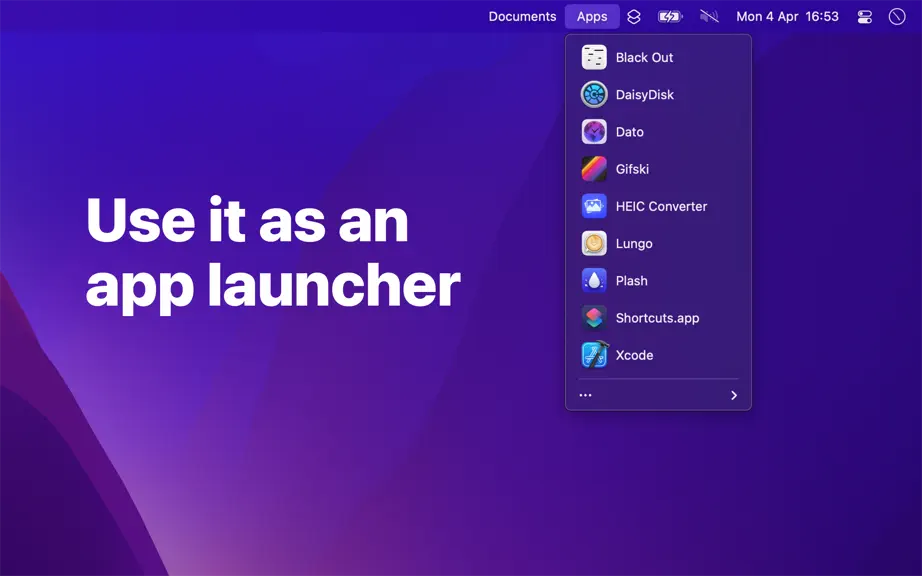
Task: Open the date and time clock
Action: [787, 16]
